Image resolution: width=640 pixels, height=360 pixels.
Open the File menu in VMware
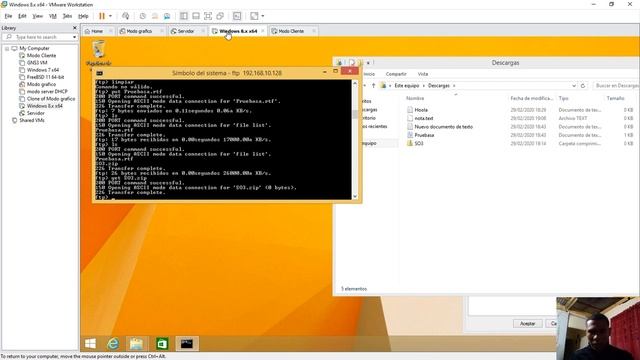pos(8,16)
